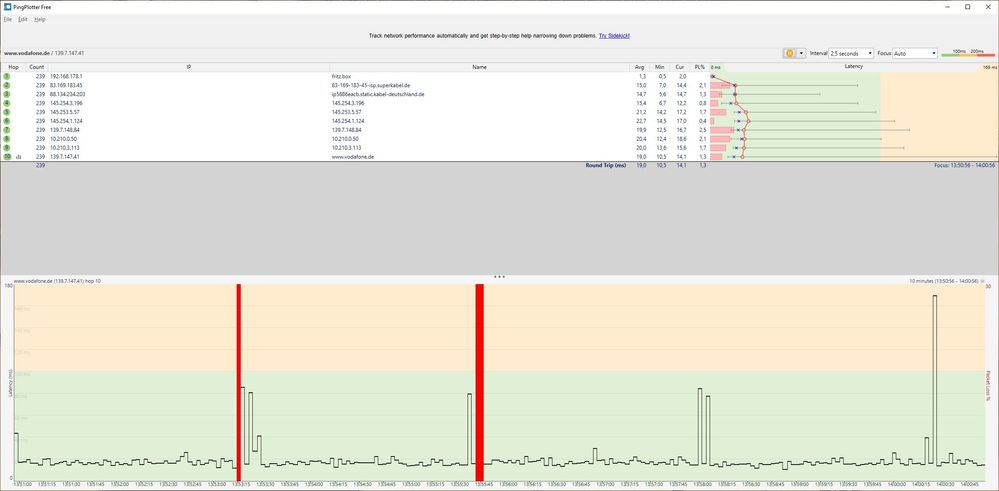Image resolution: width=999 pixels, height=491 pixels.
Task: Follow the Try Sidekick! link
Action: point(614,36)
